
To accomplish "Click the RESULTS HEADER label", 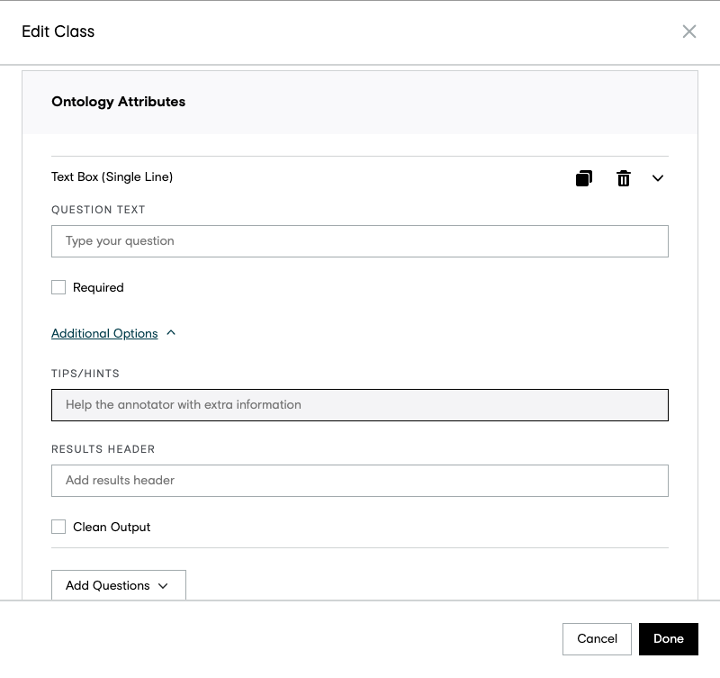I will click(x=103, y=449).
